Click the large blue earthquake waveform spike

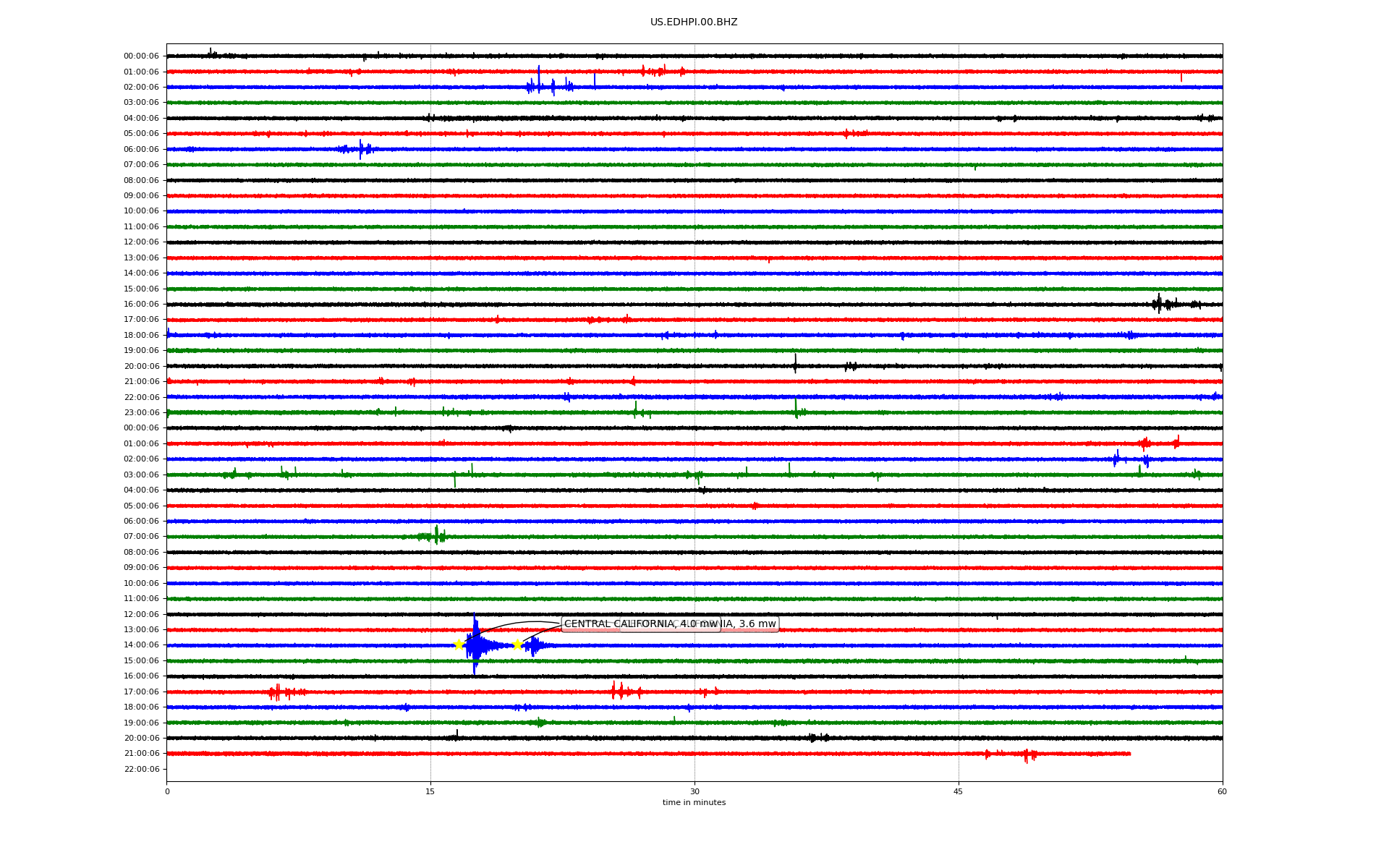(x=475, y=644)
